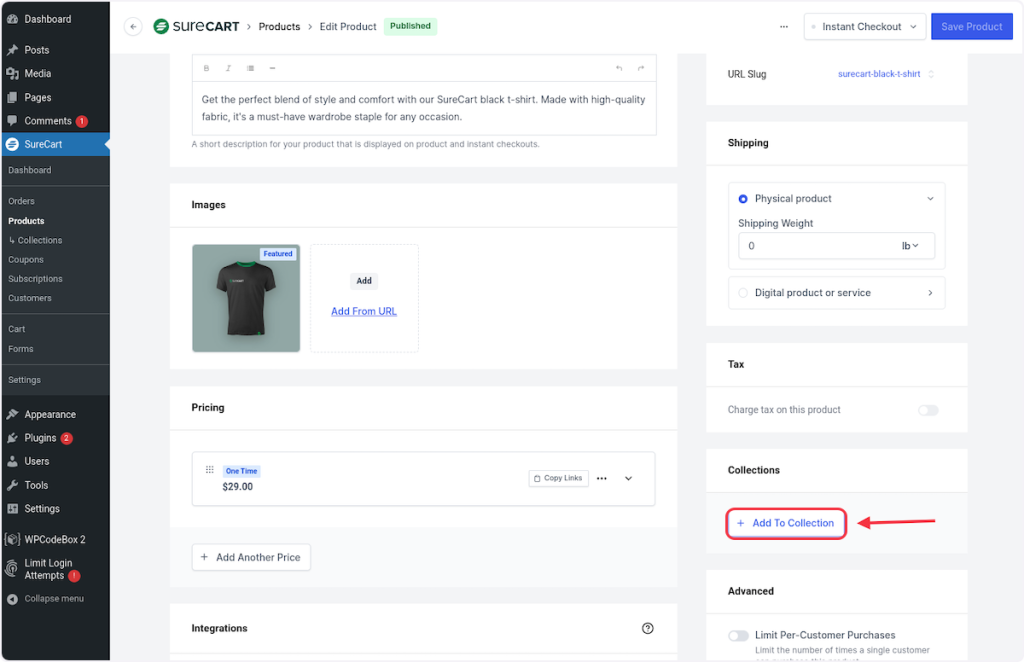Image resolution: width=1024 pixels, height=662 pixels.
Task: Open Coupons in the SureCart sidebar
Action: coord(26,260)
